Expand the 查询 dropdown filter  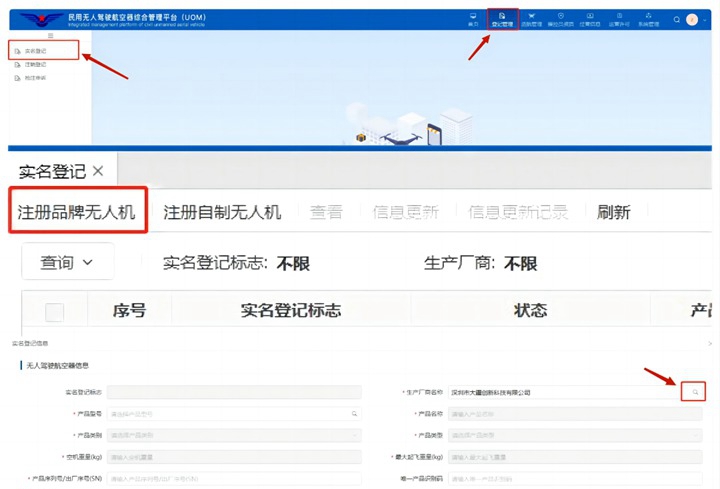(67, 262)
